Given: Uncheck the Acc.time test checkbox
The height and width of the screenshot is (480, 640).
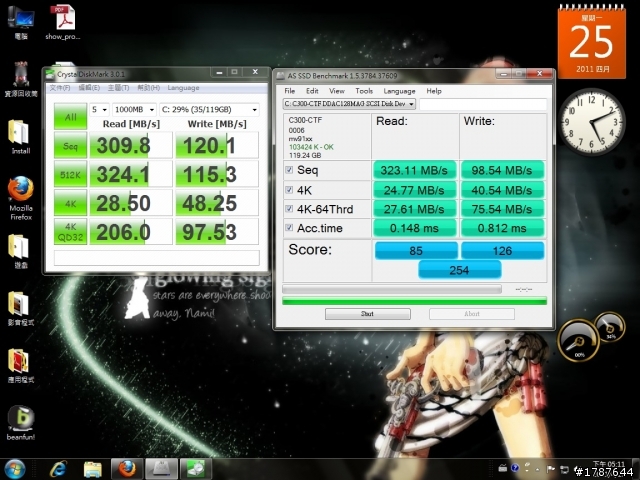Looking at the screenshot, I should coord(289,228).
